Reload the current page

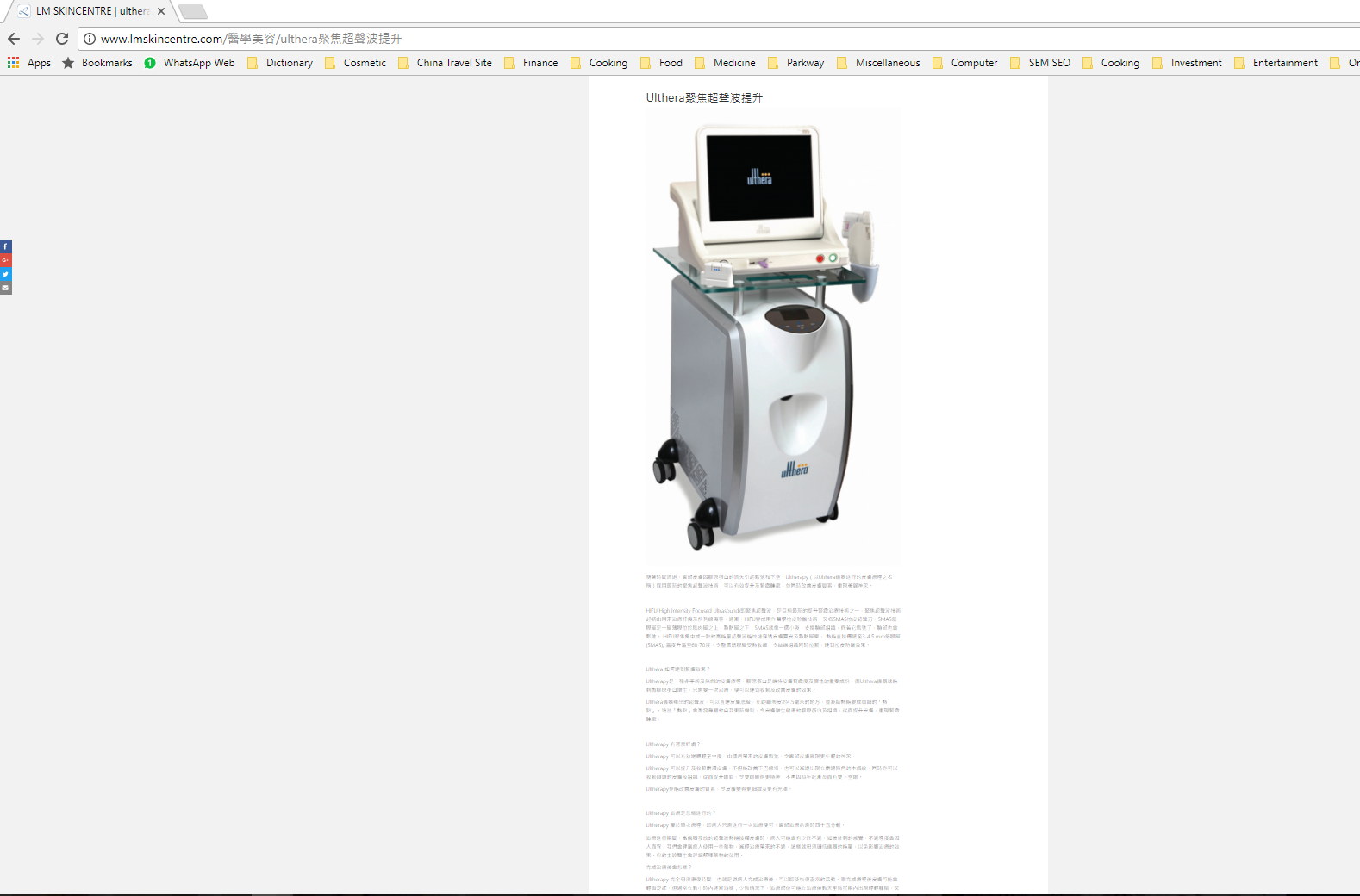tap(62, 39)
